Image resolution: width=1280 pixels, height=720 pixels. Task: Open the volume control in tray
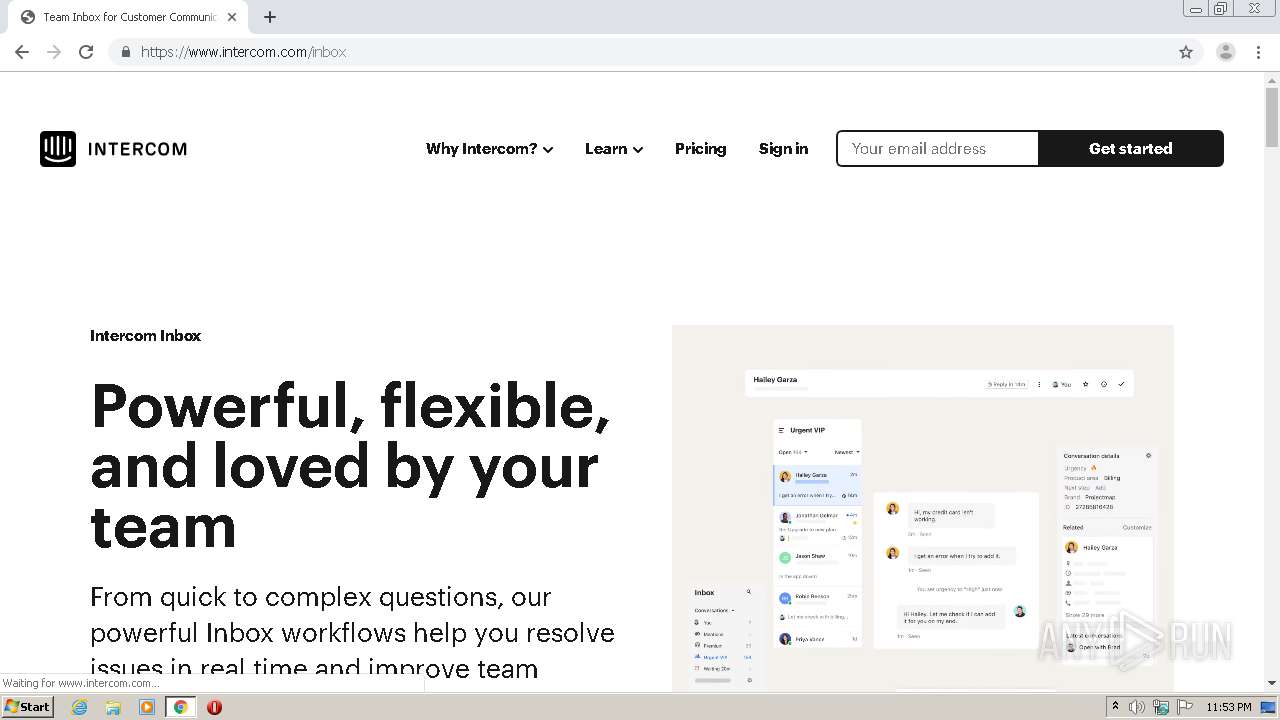(x=1137, y=707)
